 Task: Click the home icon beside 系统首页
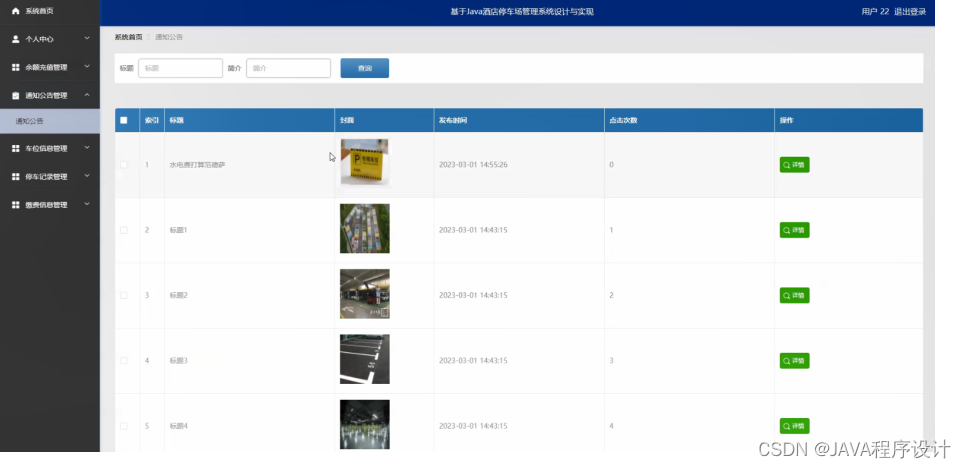(16, 11)
